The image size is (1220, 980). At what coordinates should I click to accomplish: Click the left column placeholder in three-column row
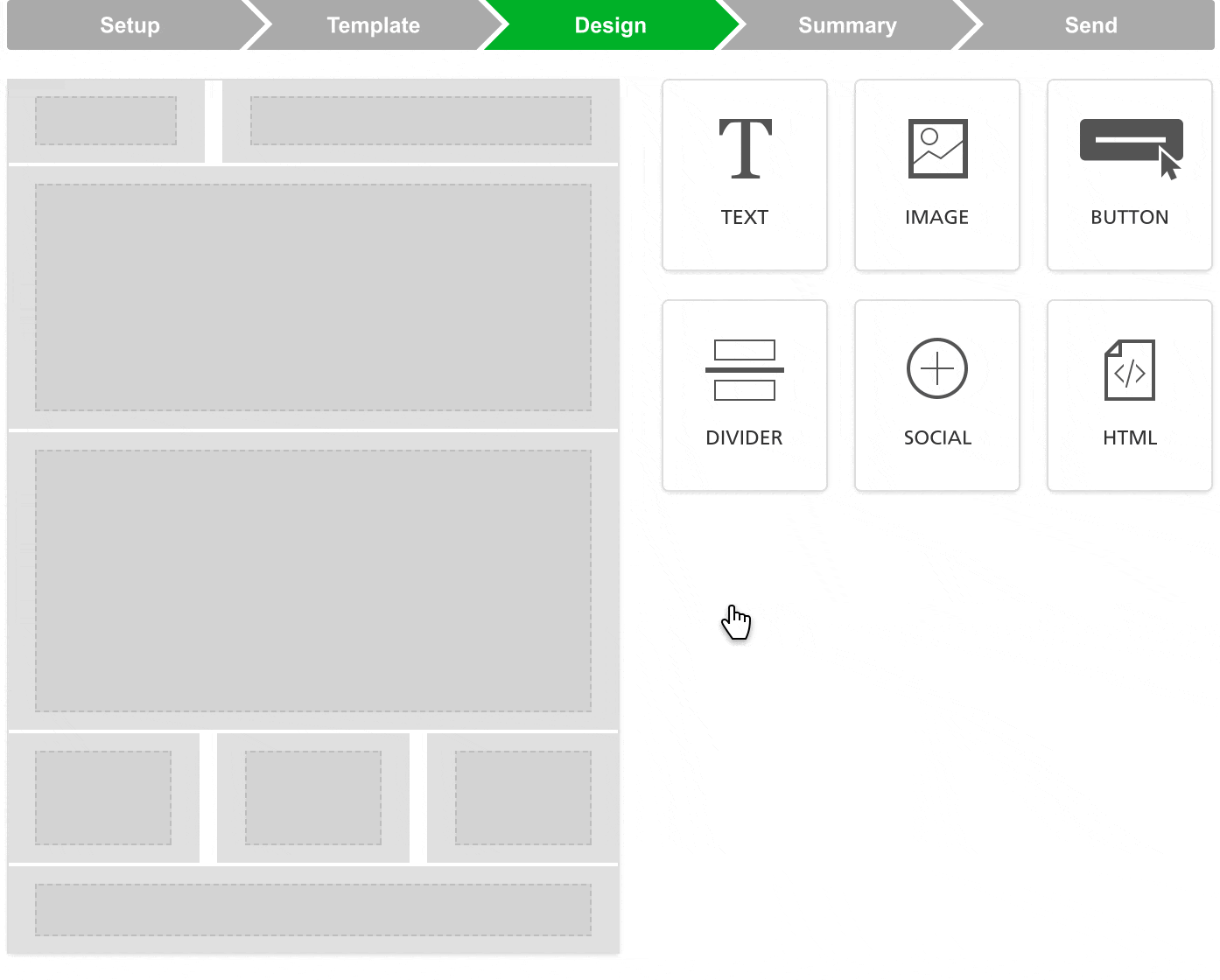(x=103, y=798)
